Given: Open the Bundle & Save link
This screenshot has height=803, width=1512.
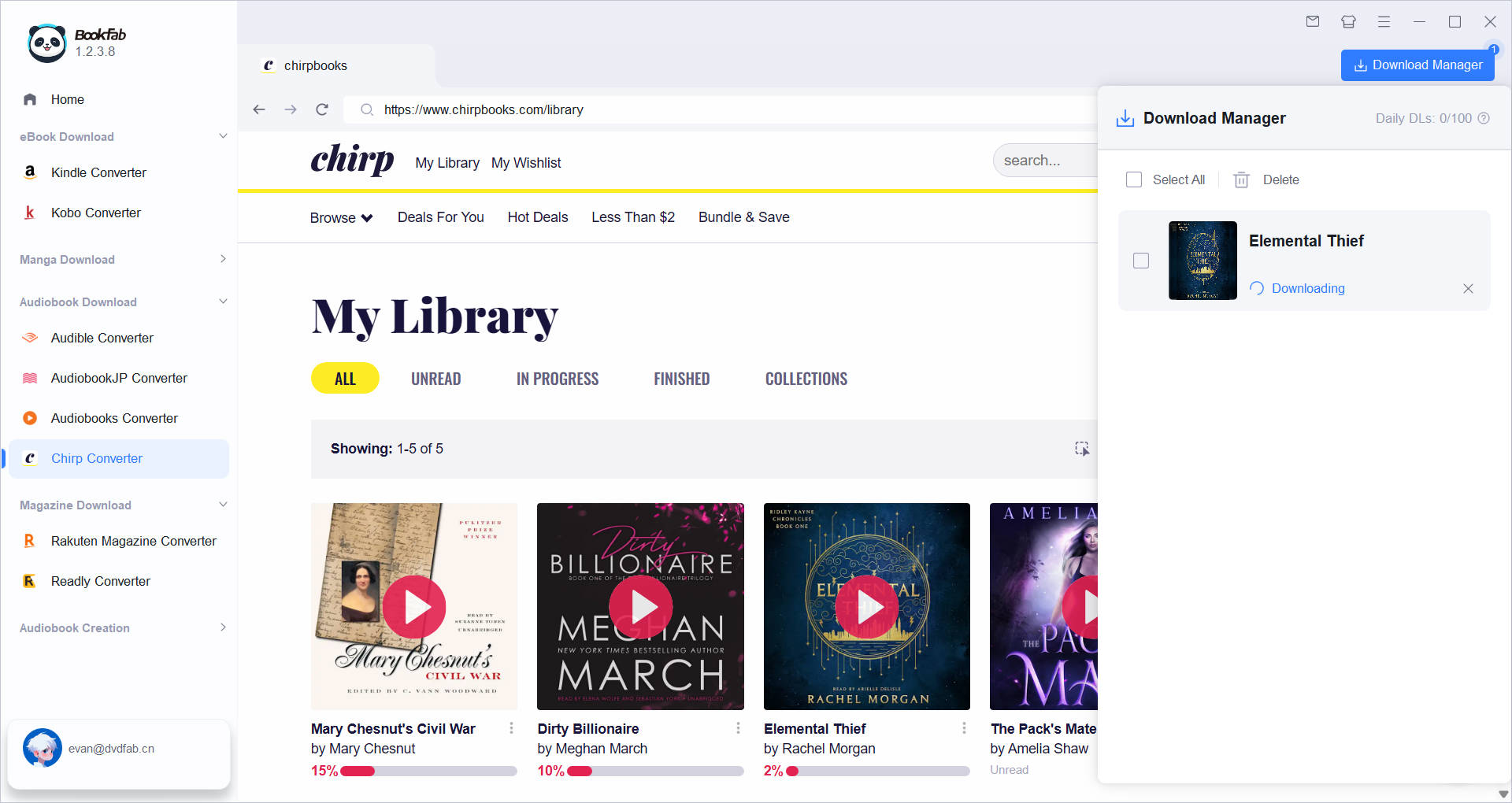Looking at the screenshot, I should (x=744, y=217).
